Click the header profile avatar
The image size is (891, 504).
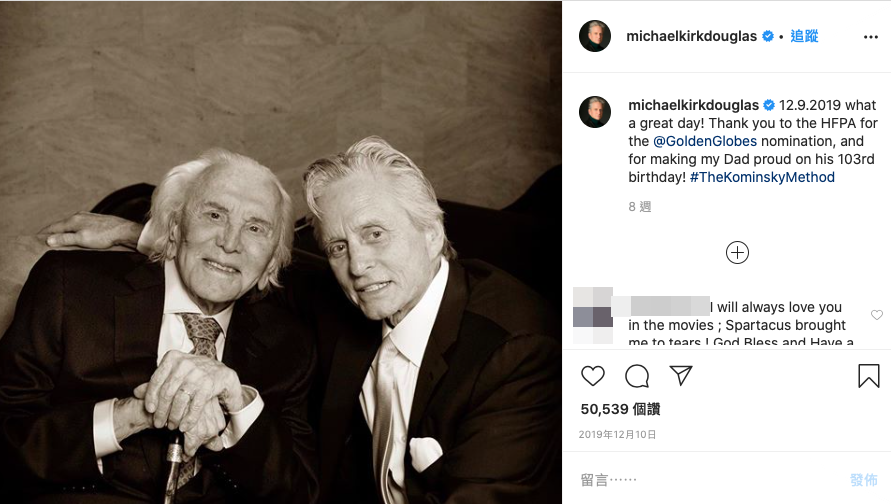pos(595,36)
